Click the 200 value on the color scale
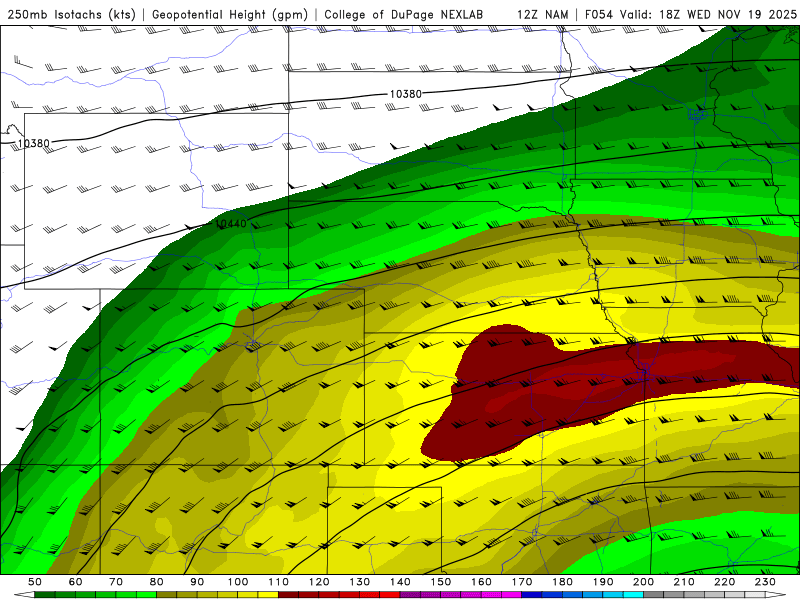This screenshot has width=800, height=600. point(644,582)
